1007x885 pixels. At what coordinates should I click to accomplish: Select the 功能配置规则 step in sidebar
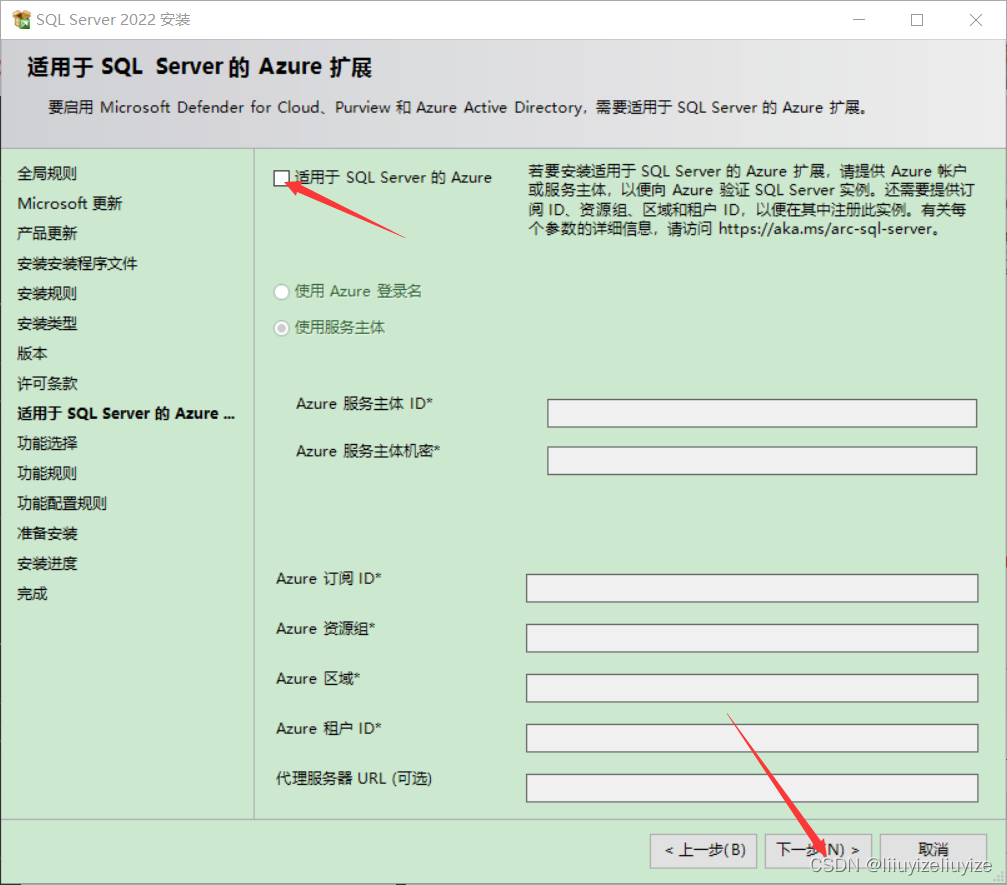pos(62,504)
